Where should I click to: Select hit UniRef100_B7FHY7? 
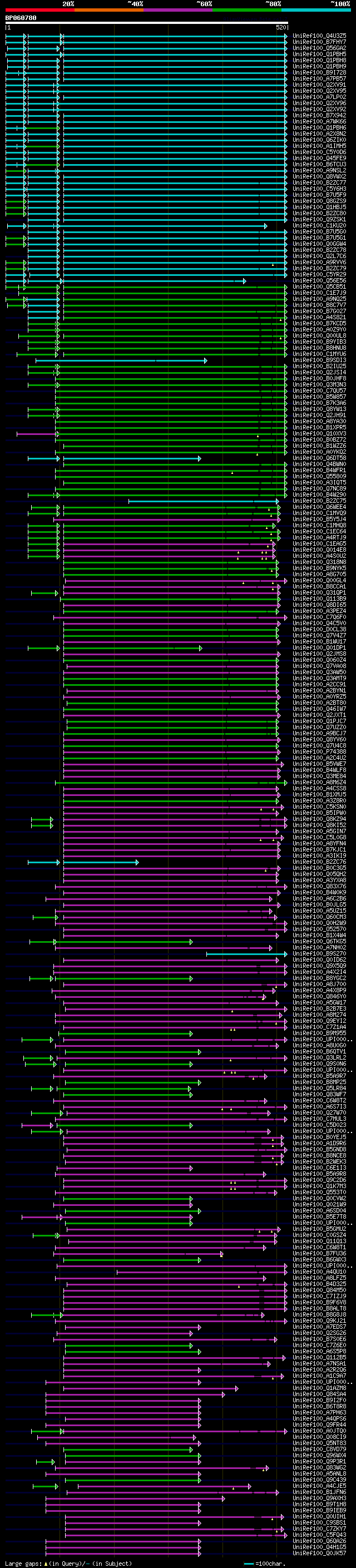[x=319, y=42]
